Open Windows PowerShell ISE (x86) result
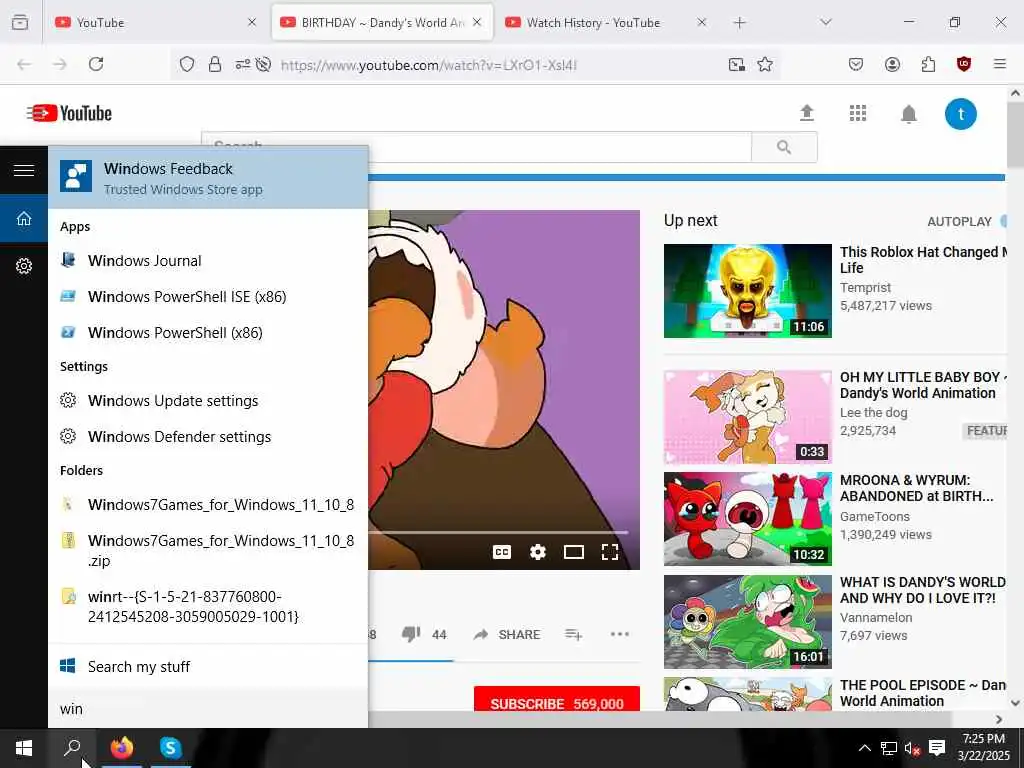This screenshot has height=768, width=1024. (x=208, y=296)
